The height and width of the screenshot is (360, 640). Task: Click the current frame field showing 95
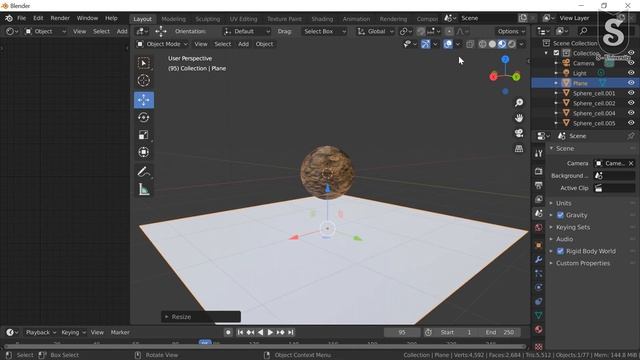click(402, 333)
